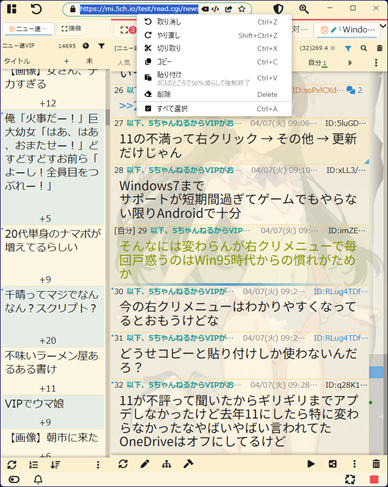388x487 pixels.
Task: Expand the tab list chevron at top right
Action: [383, 26]
